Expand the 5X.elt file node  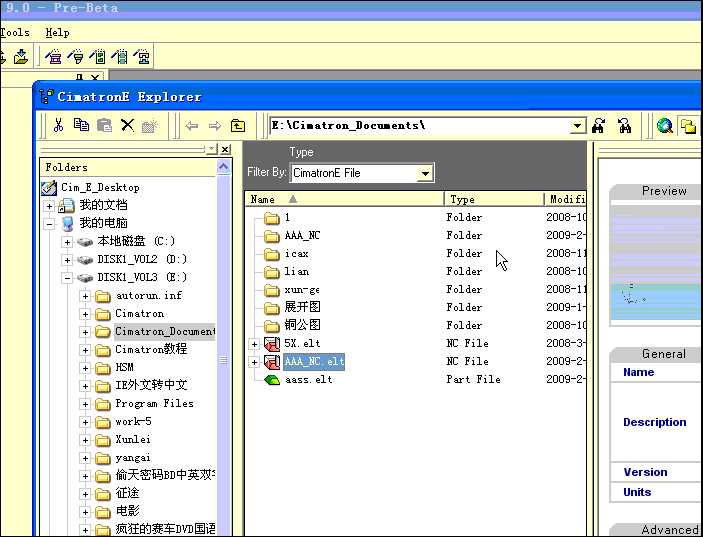(254, 344)
